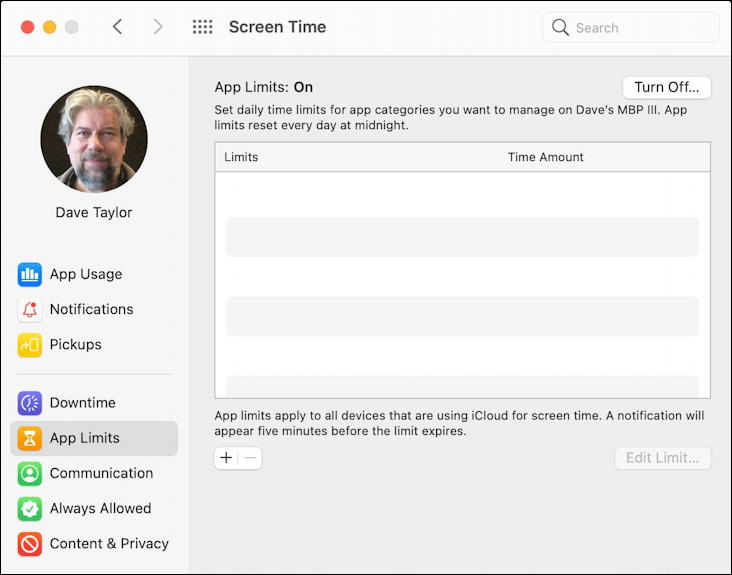732x575 pixels.
Task: Open the Always Allowed label
Action: pos(100,508)
